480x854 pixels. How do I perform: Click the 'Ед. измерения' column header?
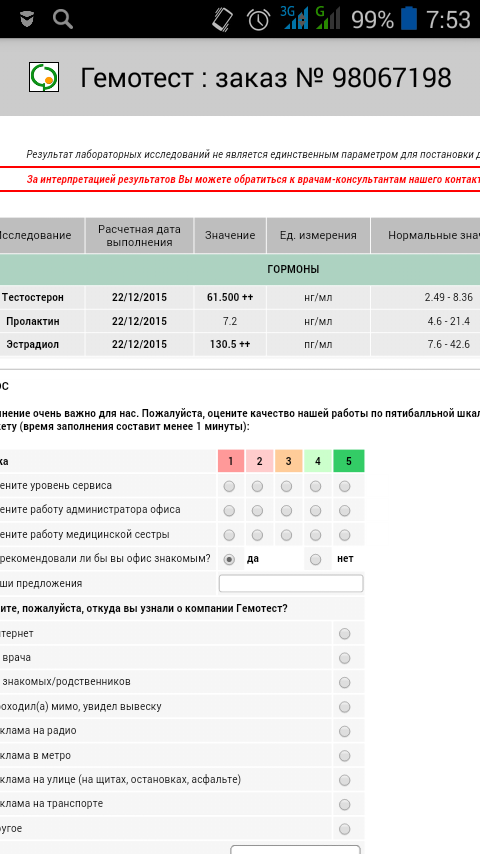318,236
